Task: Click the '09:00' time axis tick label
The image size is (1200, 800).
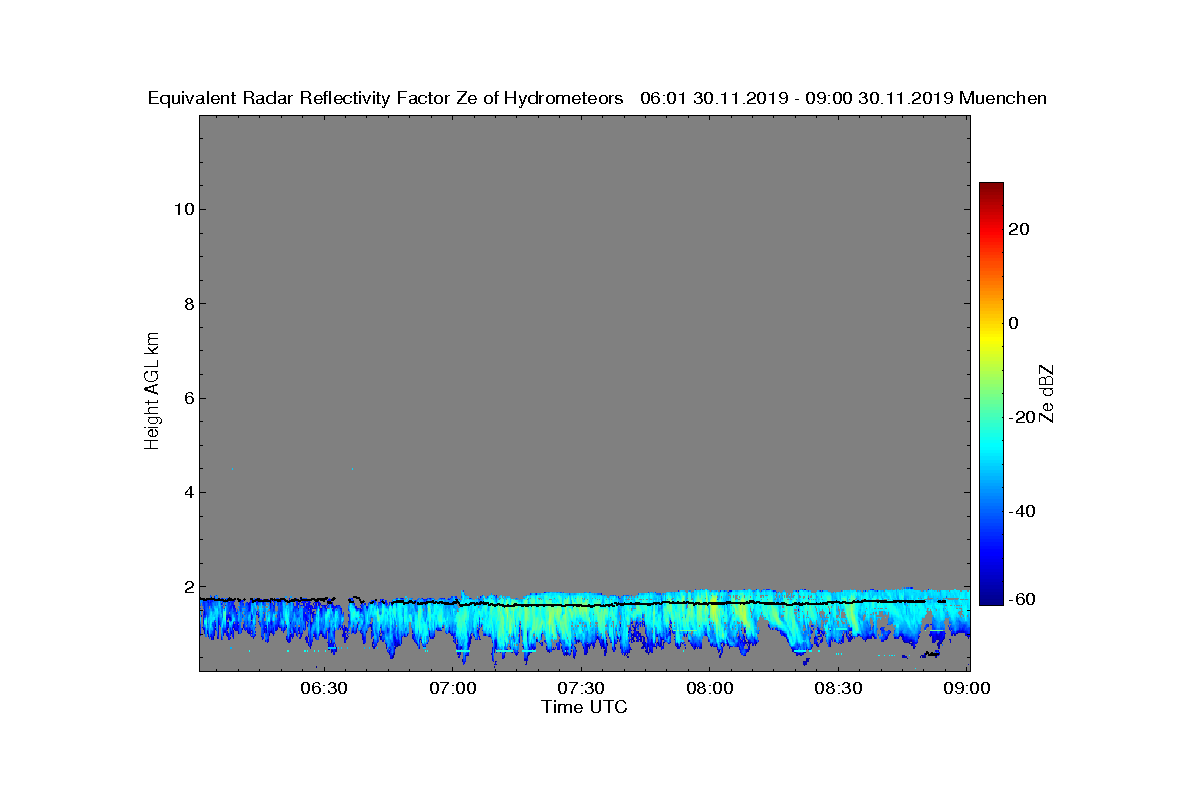Action: 968,688
